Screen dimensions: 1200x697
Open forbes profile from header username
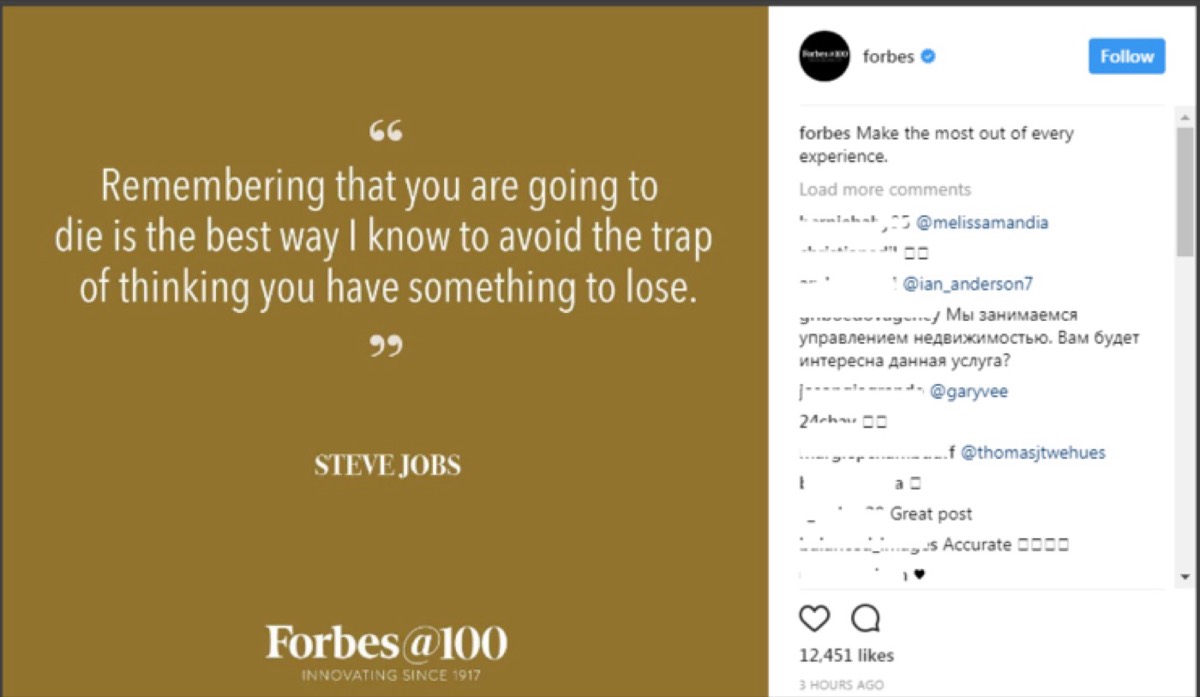pos(888,57)
